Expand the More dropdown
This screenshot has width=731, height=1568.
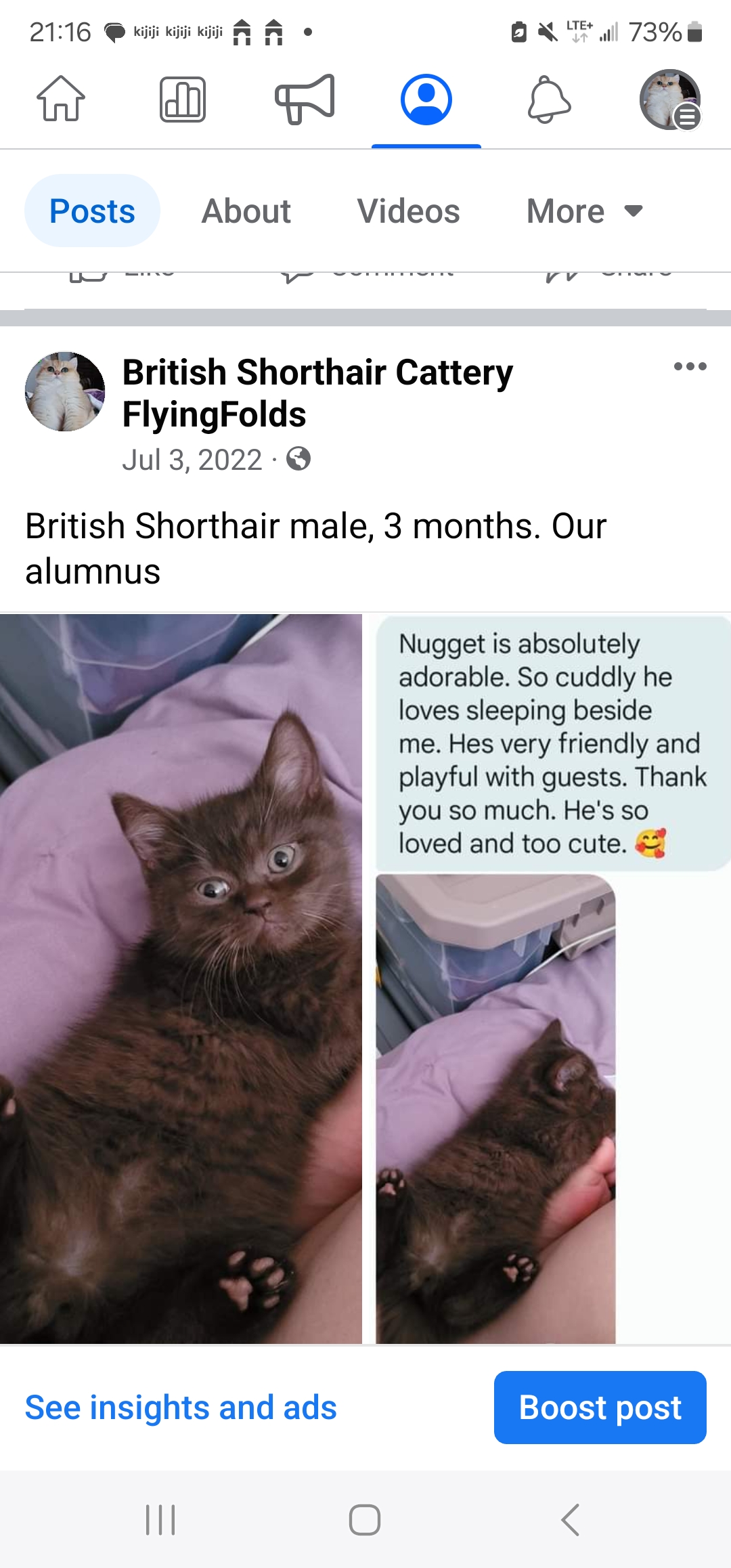[585, 211]
